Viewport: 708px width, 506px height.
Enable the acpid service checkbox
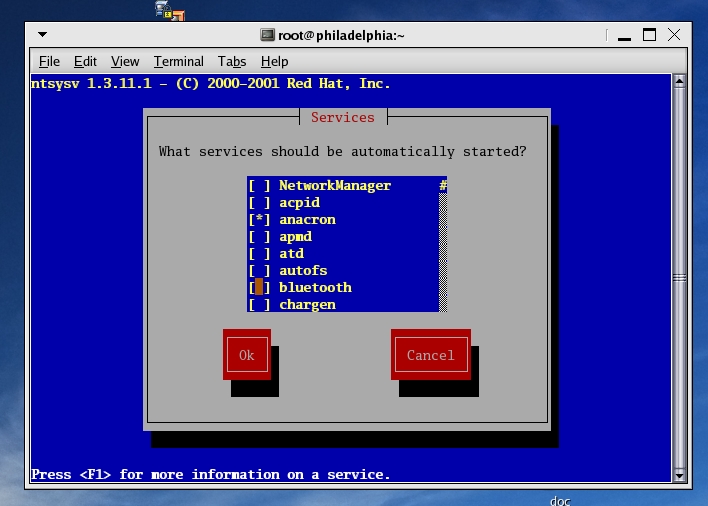click(x=259, y=203)
